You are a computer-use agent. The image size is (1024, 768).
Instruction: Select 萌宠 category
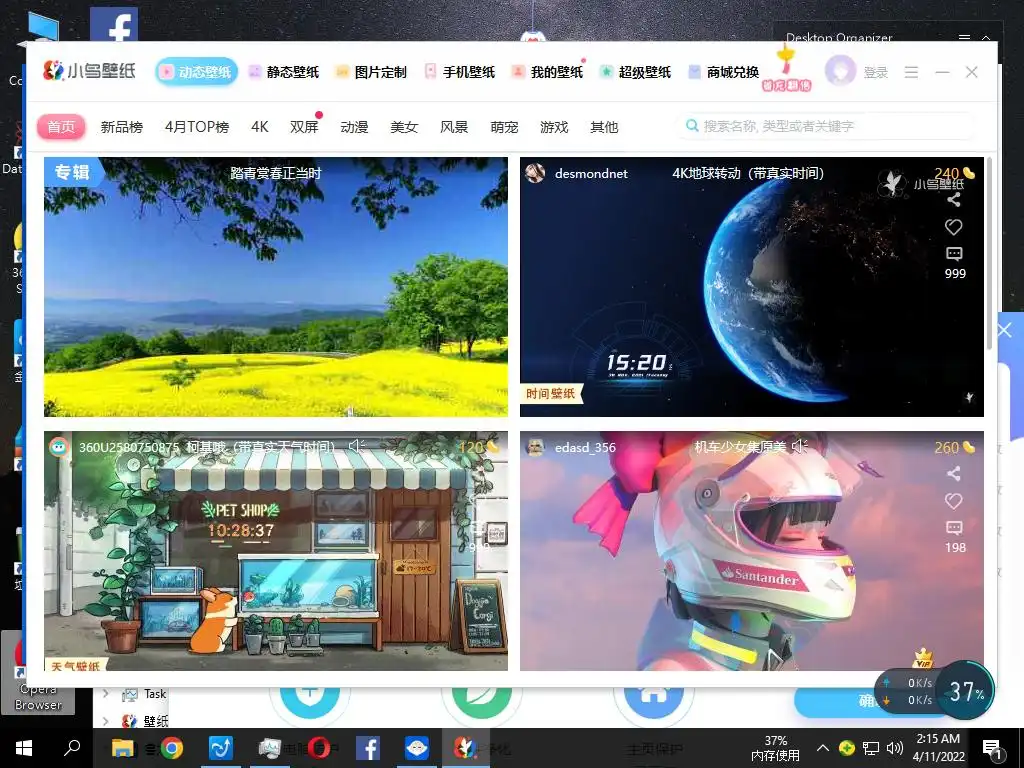[x=504, y=127]
